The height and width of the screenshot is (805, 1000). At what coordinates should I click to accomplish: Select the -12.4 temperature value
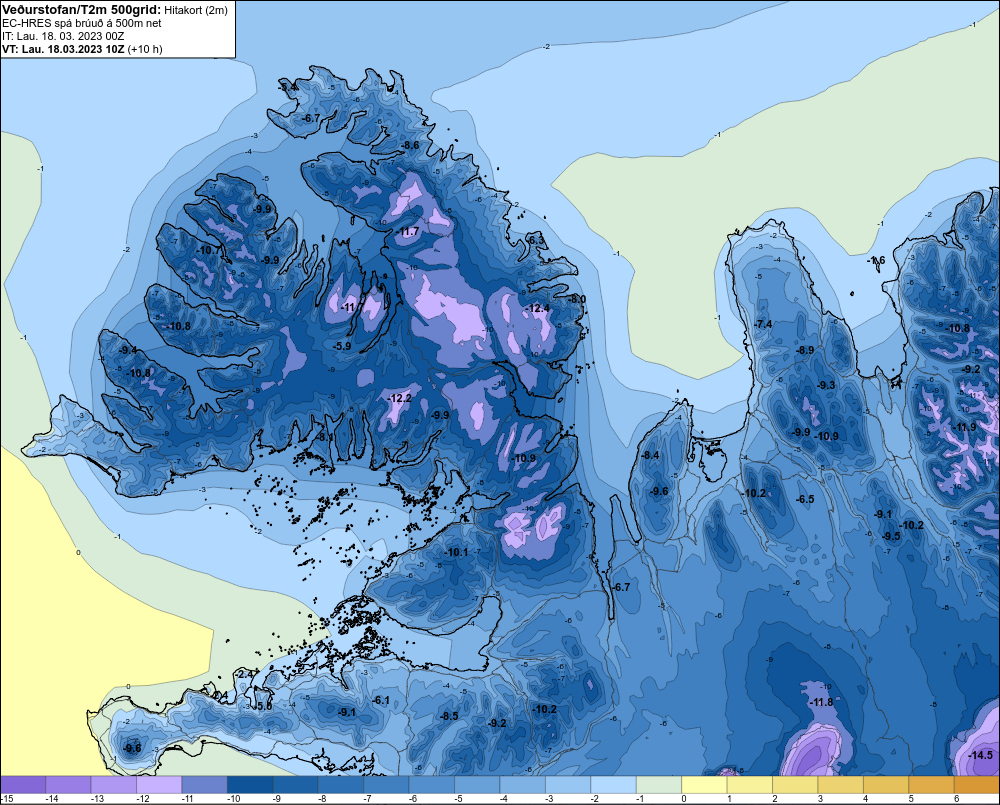point(537,308)
